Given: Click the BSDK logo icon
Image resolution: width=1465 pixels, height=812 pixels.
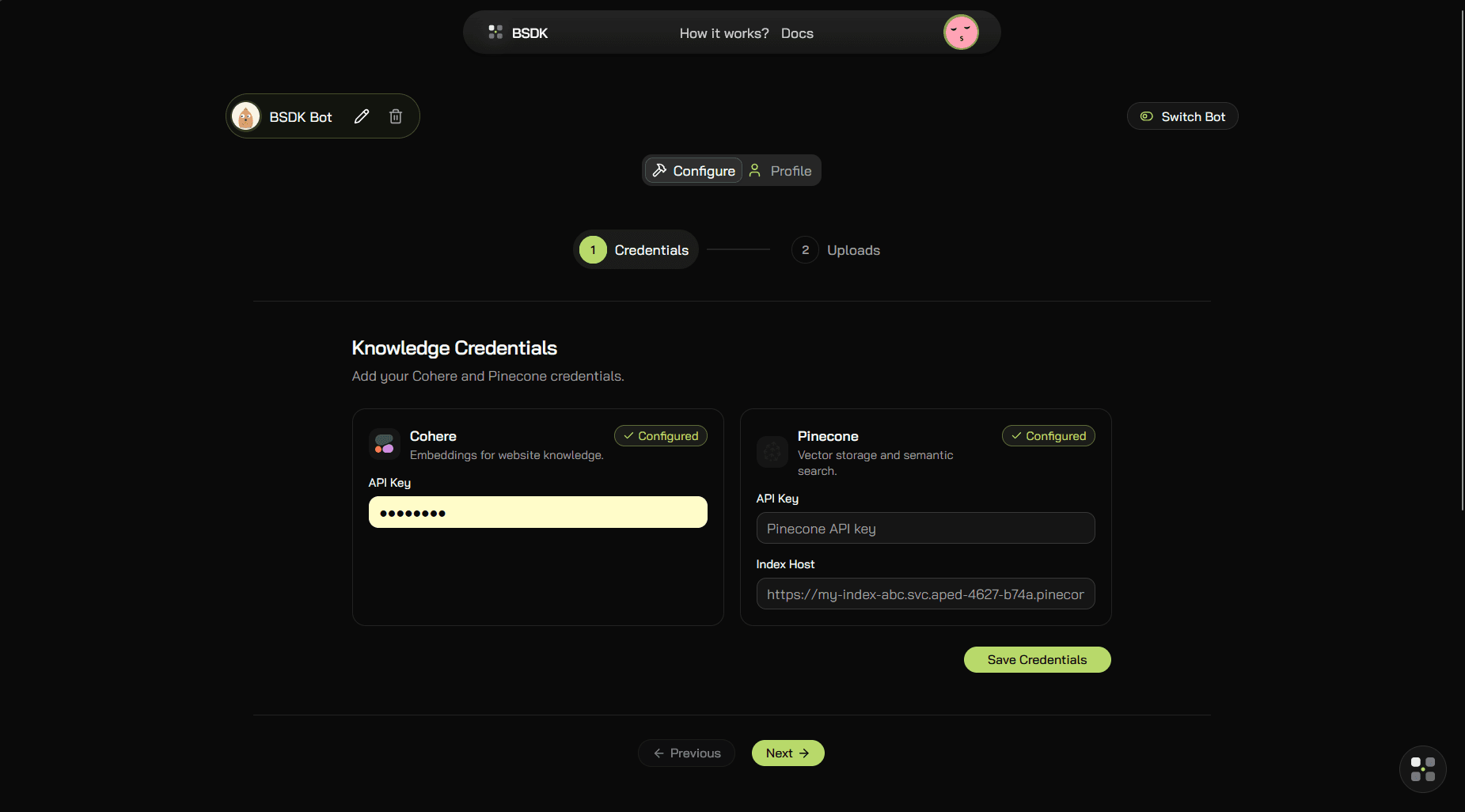Looking at the screenshot, I should (495, 32).
